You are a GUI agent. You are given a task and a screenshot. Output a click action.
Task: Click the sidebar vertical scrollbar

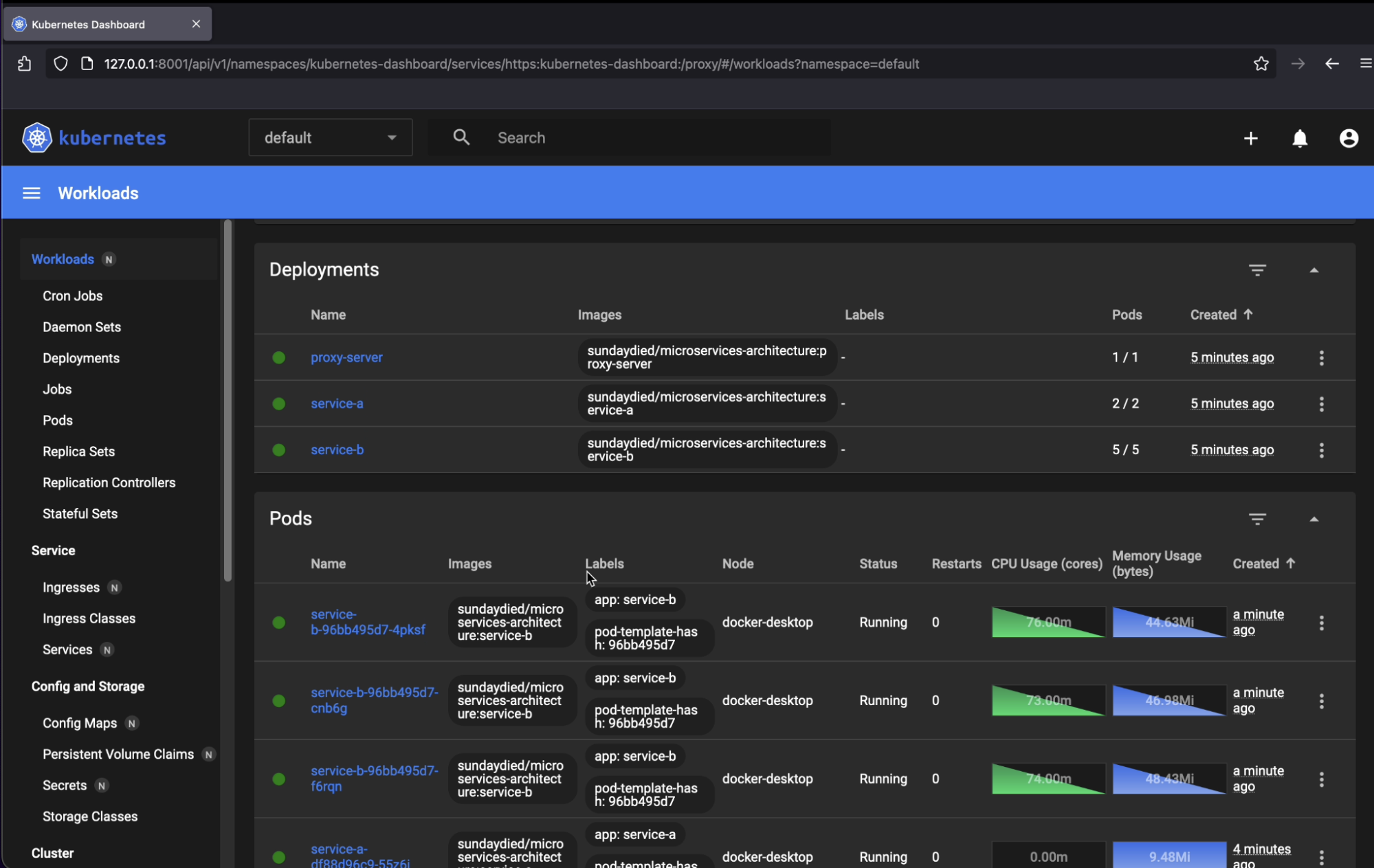pyautogui.click(x=228, y=401)
